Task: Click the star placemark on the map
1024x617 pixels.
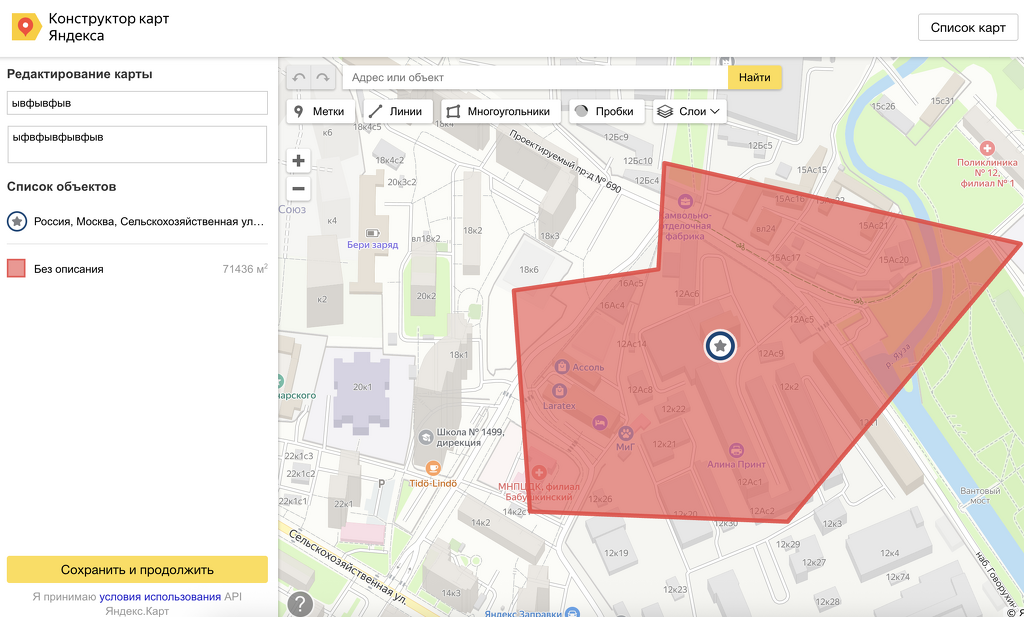Action: tap(720, 345)
